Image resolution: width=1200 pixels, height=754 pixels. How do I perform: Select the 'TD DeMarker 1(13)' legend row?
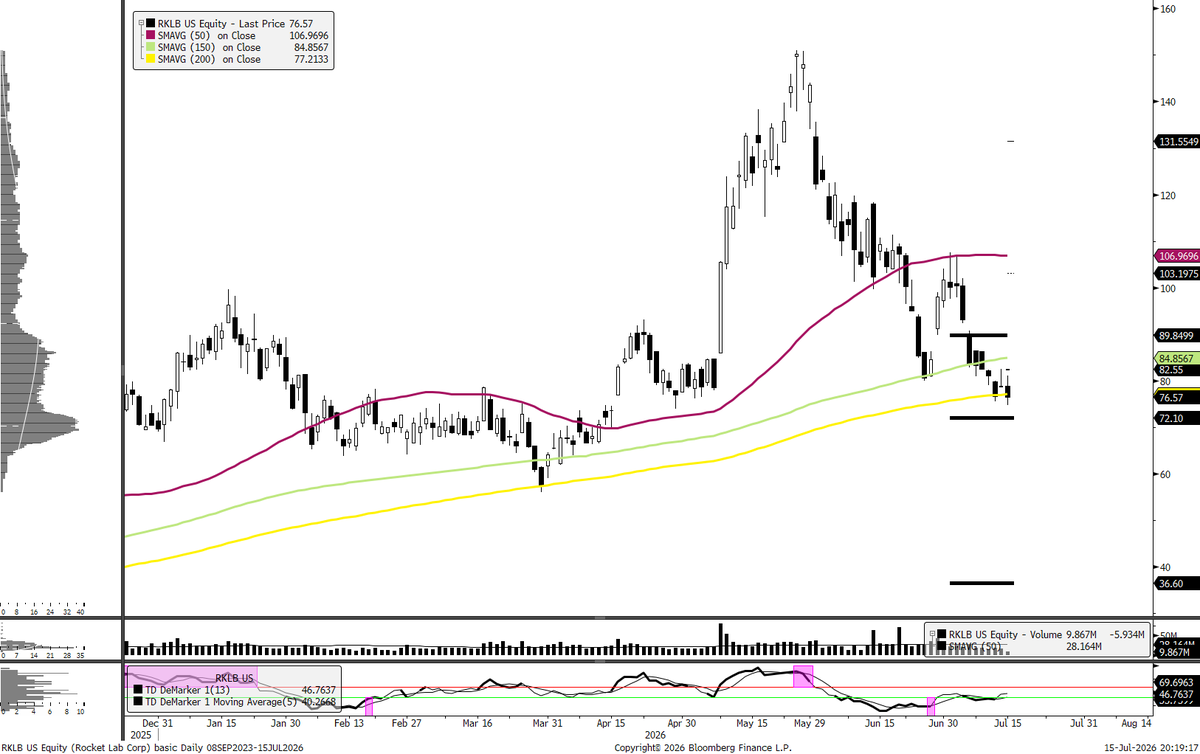234,690
